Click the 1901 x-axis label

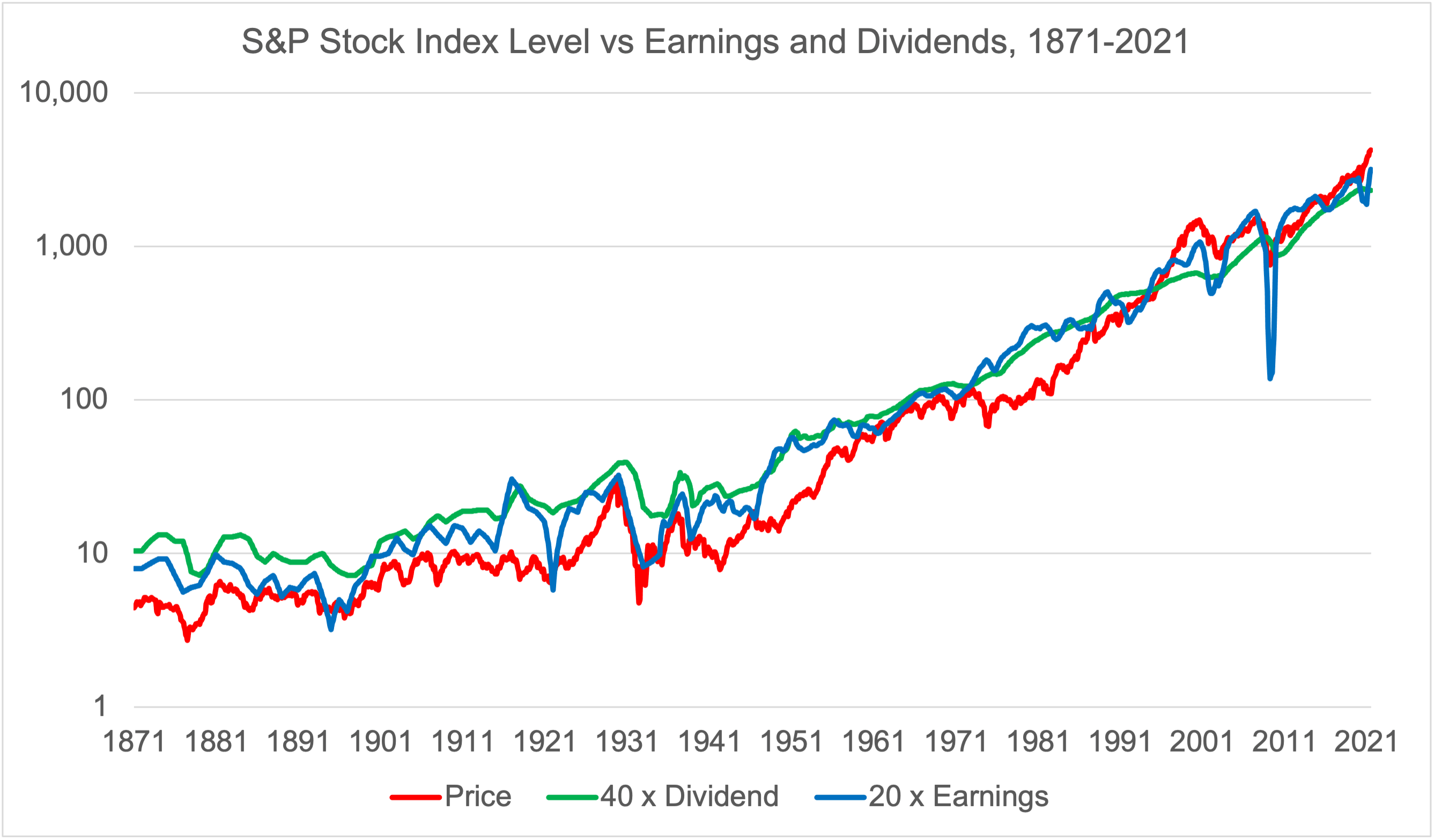pos(380,742)
